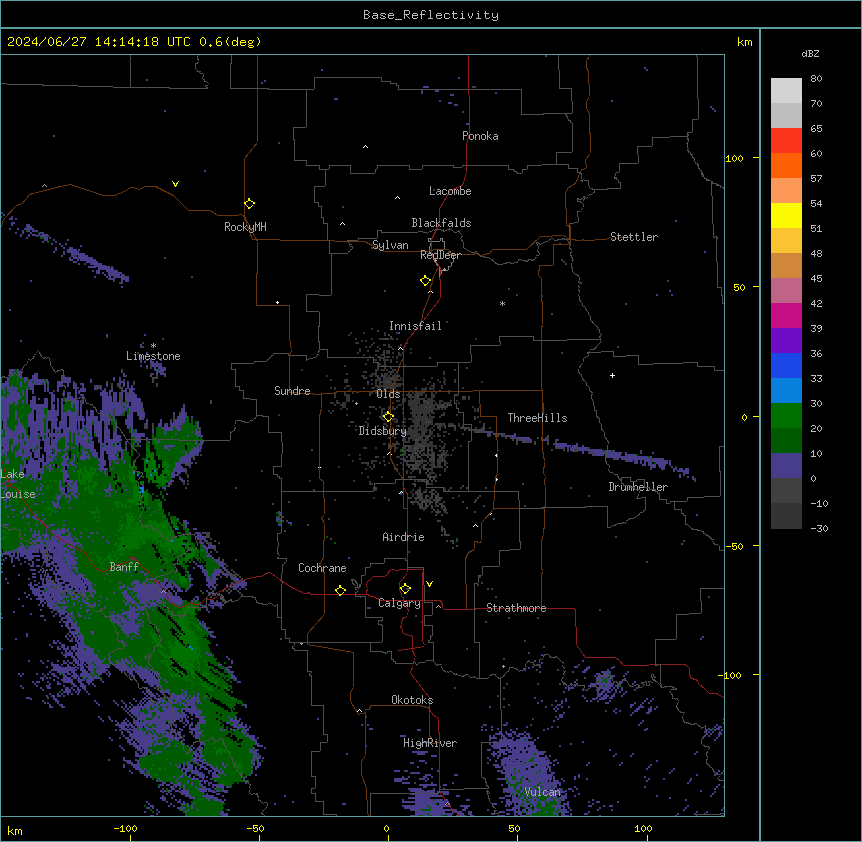The image size is (862, 842).
Task: Click the yellow diamond marker above Calgary
Action: [405, 589]
